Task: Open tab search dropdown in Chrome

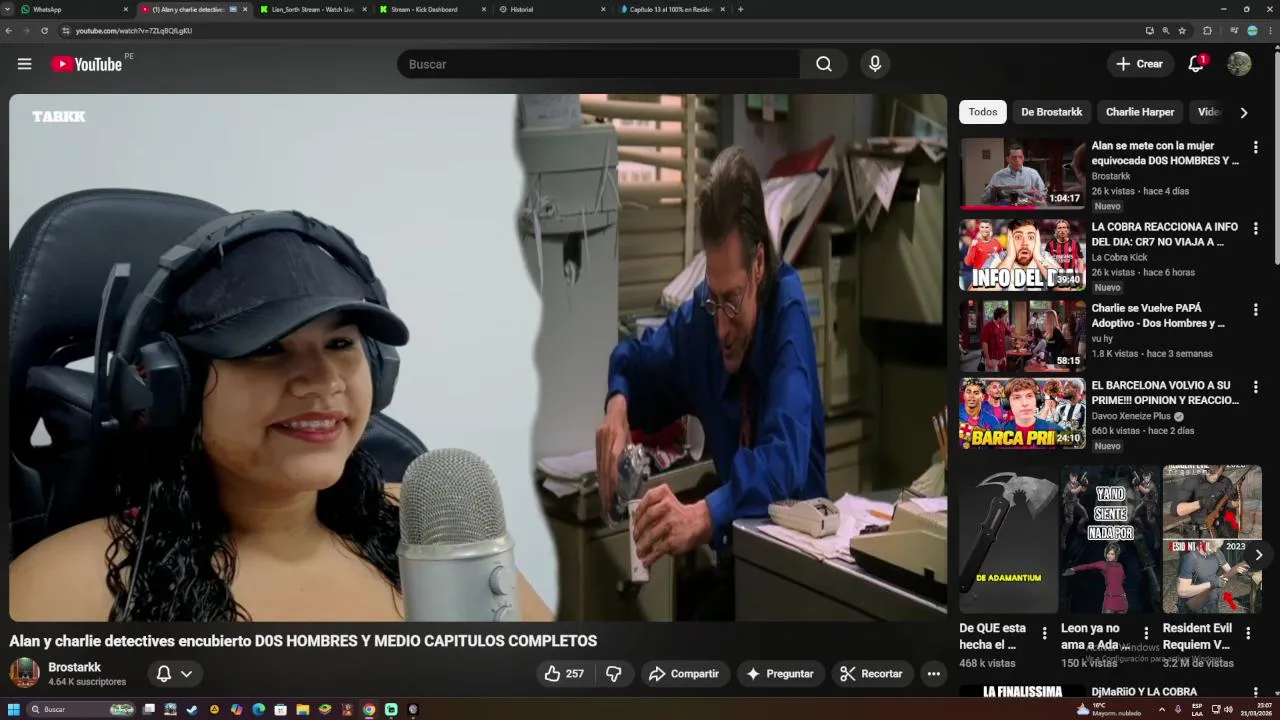Action: point(7,9)
